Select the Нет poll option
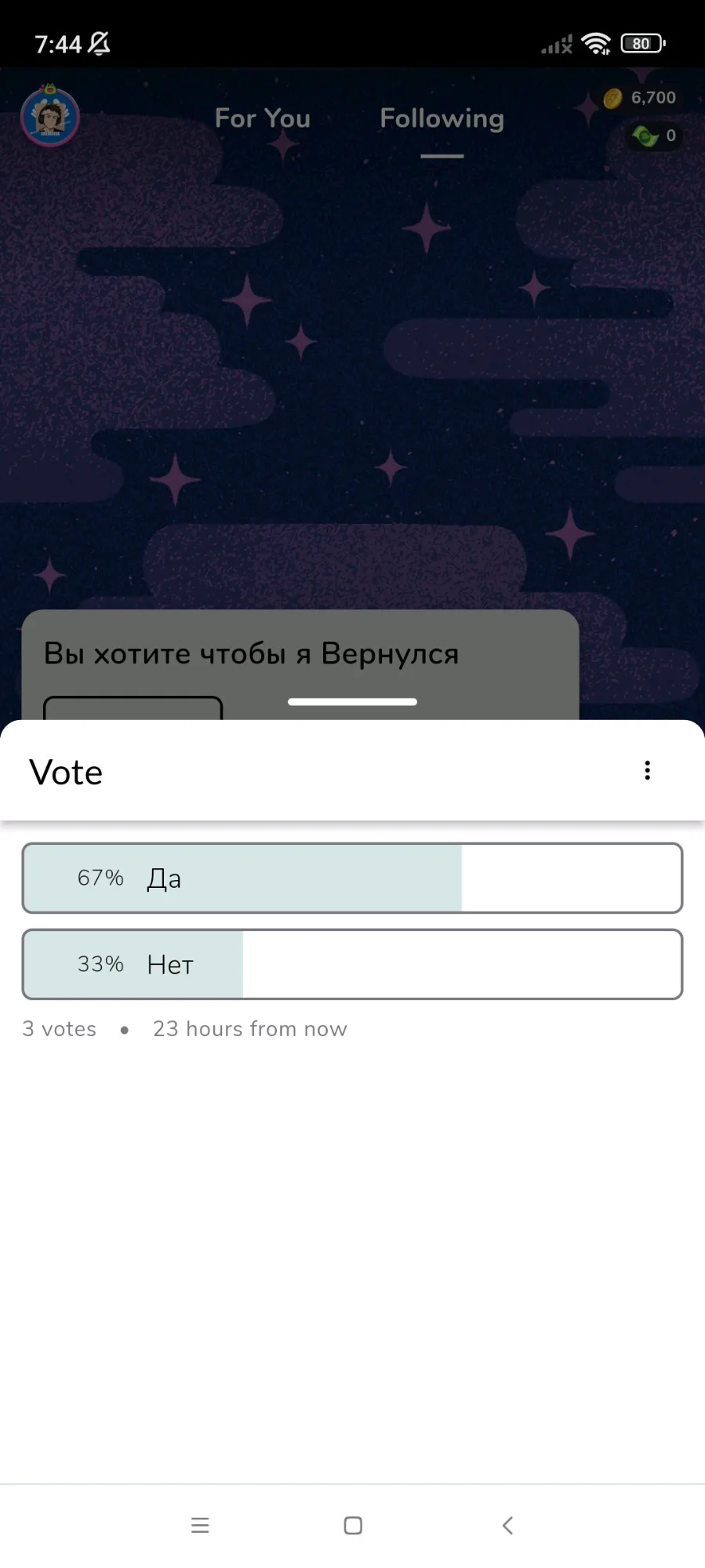 pyautogui.click(x=352, y=964)
